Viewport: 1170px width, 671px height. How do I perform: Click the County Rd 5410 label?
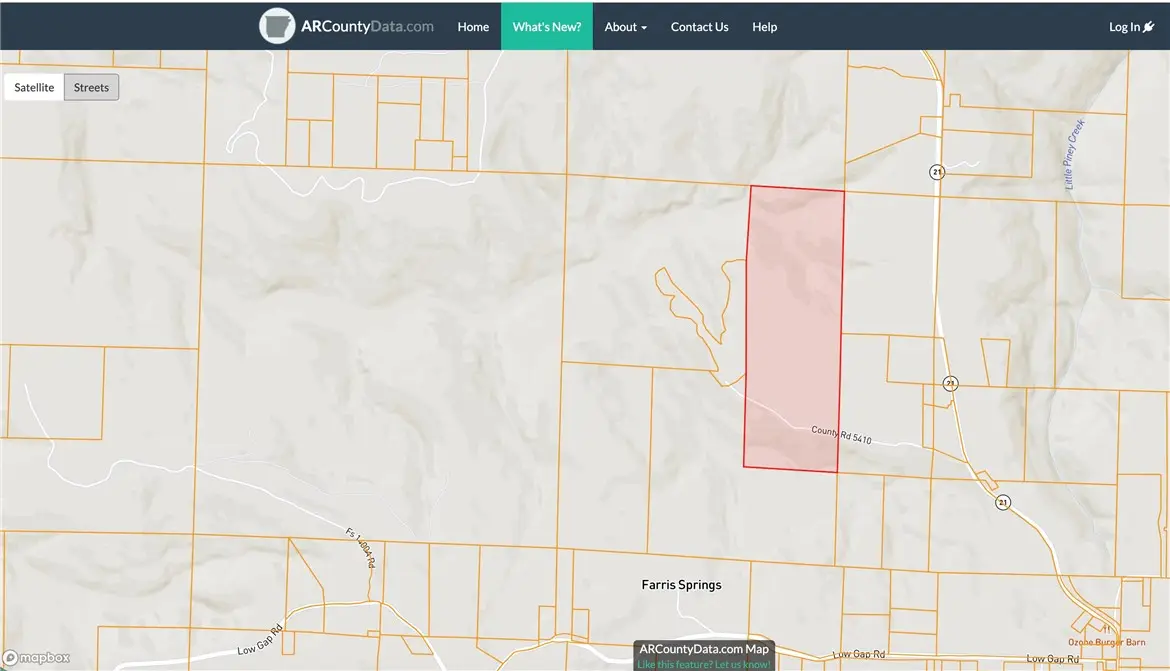[841, 434]
